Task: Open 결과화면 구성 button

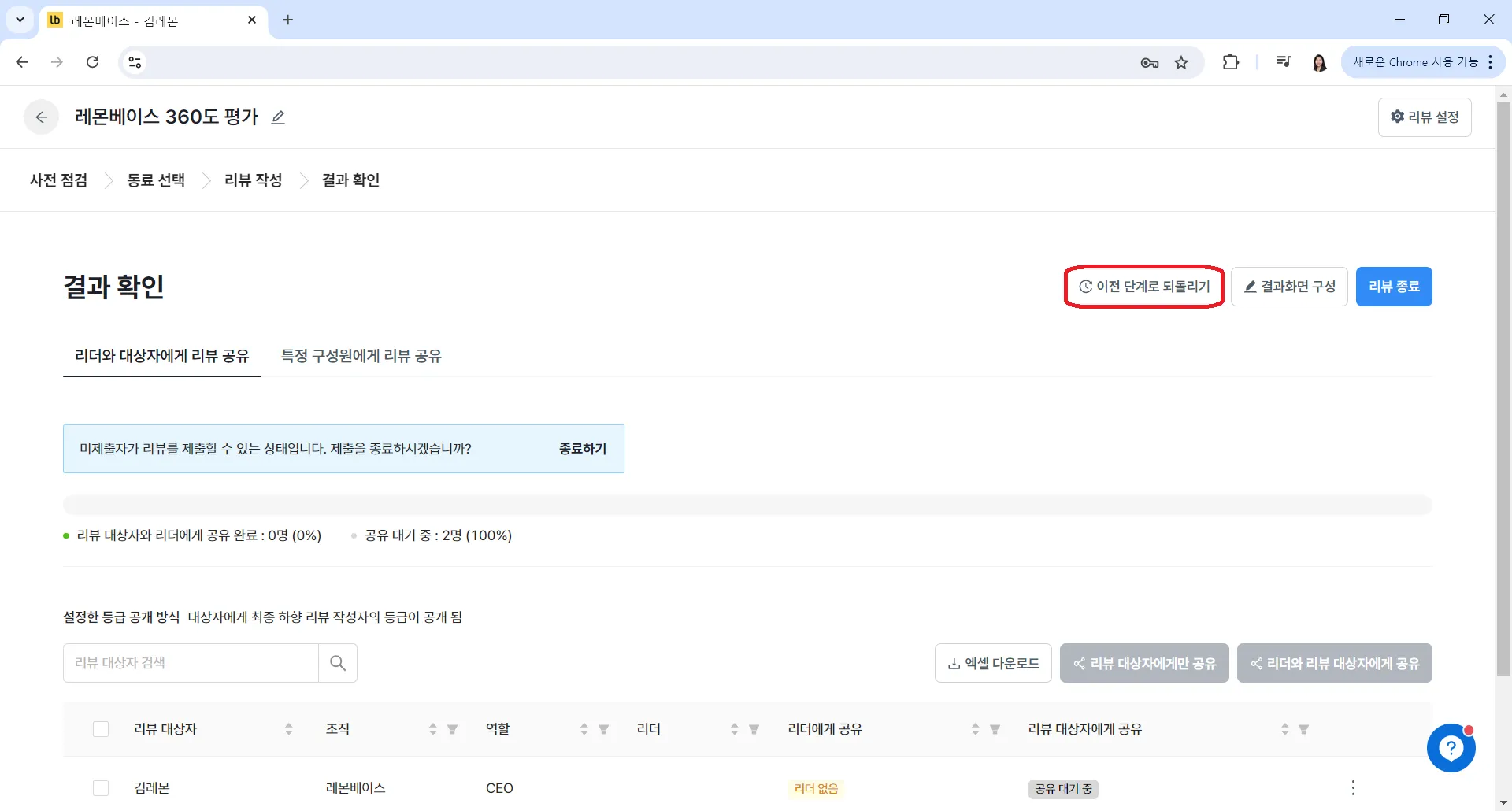Action: tap(1289, 287)
